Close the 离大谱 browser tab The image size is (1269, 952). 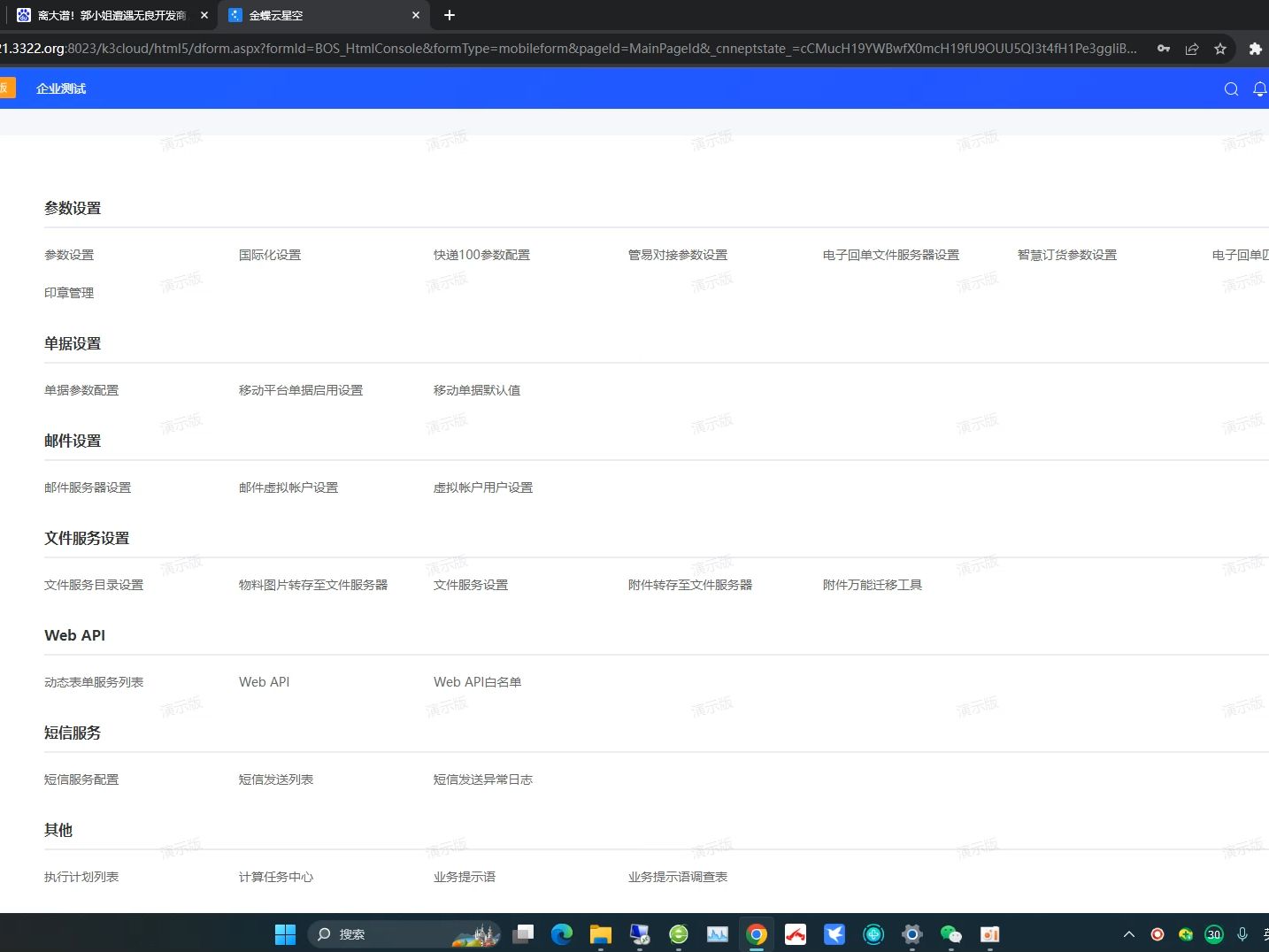204,15
